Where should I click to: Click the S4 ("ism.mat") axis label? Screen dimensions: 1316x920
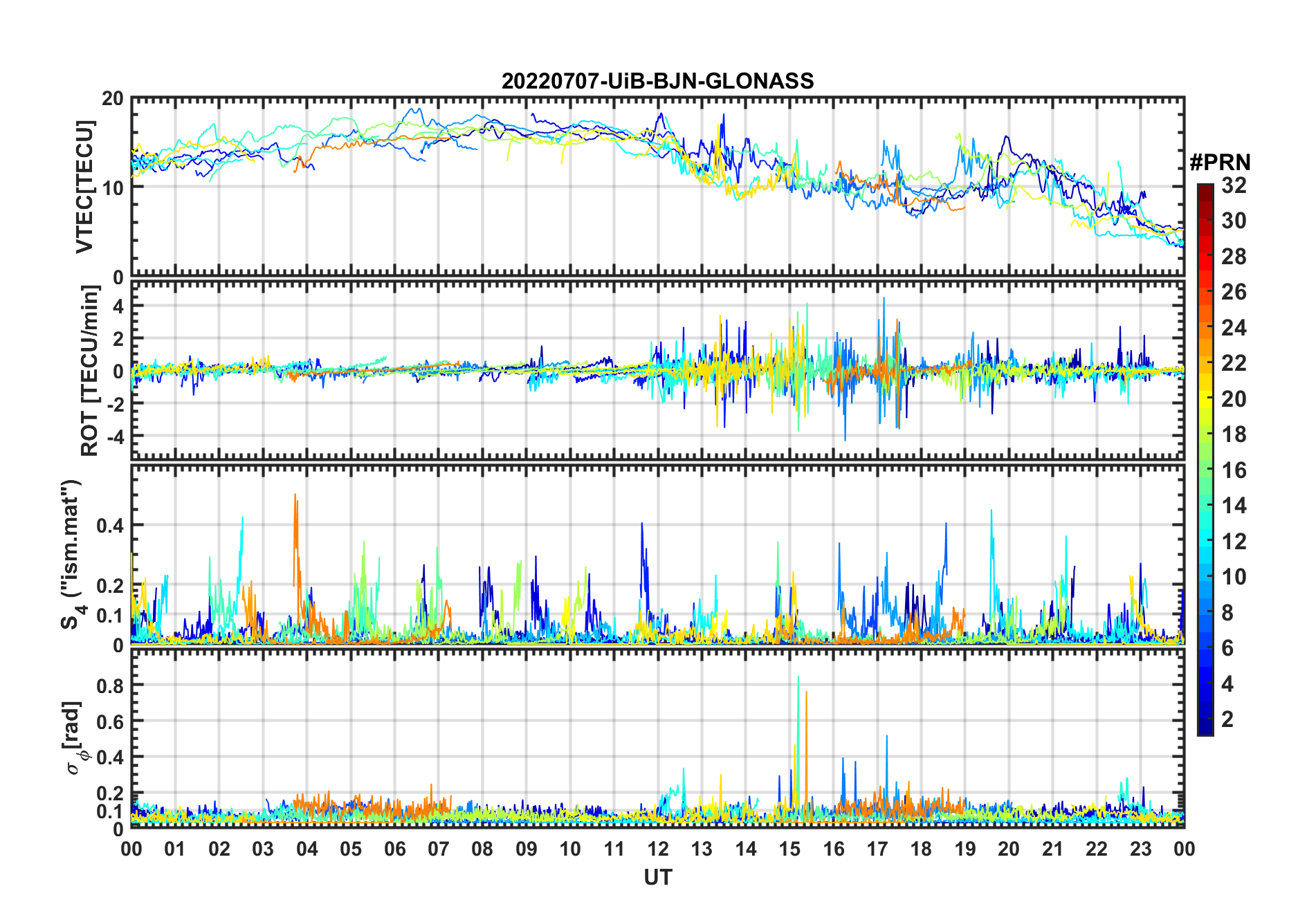tap(72, 554)
